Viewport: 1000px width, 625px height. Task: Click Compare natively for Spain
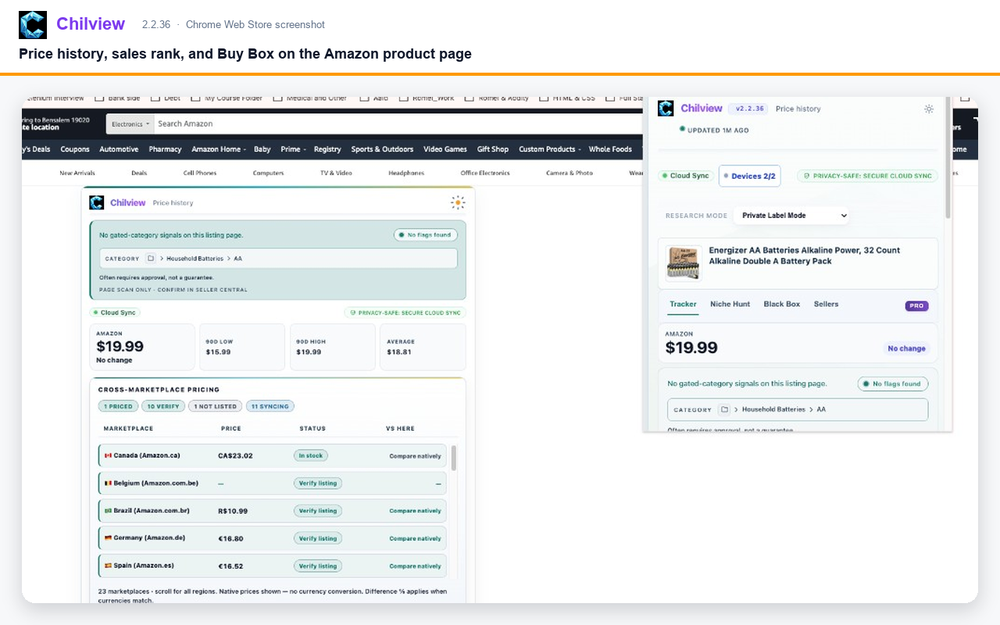(415, 566)
